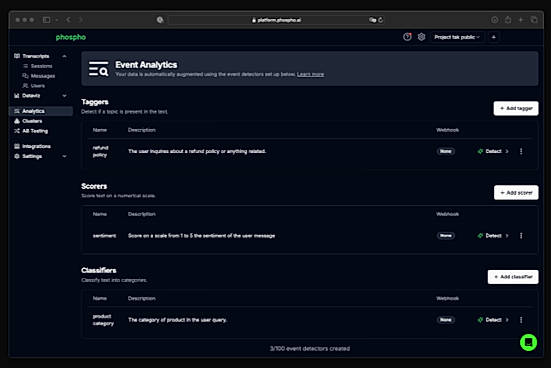
Task: Click the Users people icon
Action: click(25, 86)
